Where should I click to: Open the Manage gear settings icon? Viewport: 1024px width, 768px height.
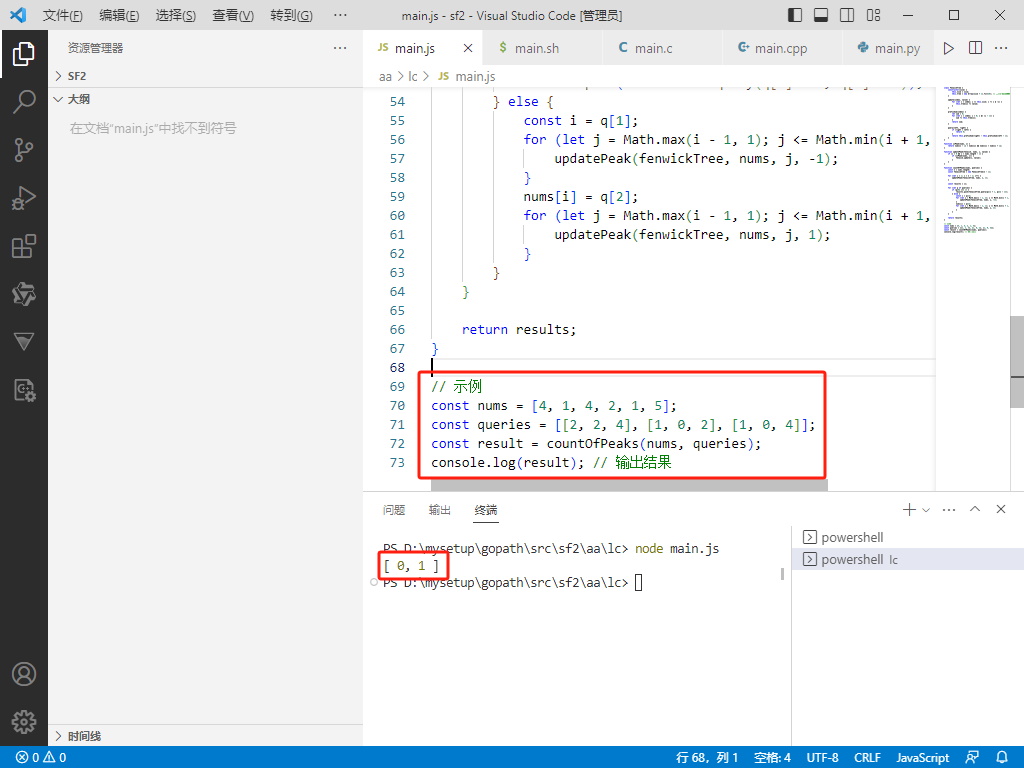[x=24, y=722]
